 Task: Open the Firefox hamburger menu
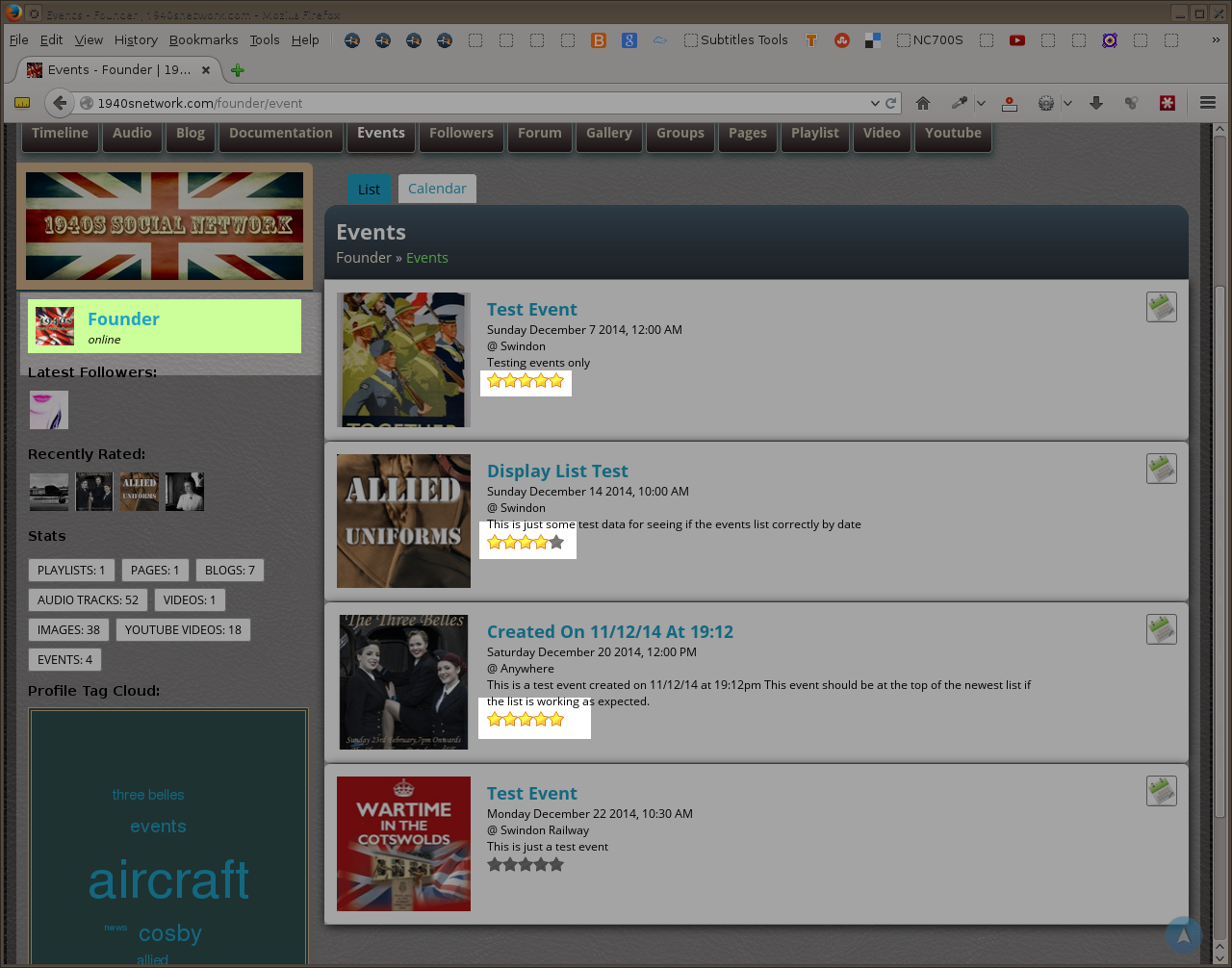point(1208,103)
